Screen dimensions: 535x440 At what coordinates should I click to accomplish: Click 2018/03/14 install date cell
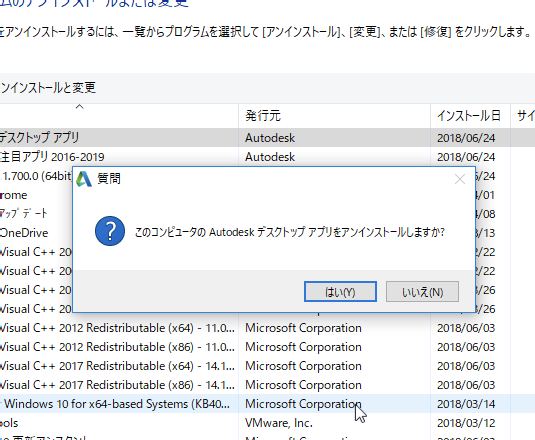pyautogui.click(x=466, y=404)
